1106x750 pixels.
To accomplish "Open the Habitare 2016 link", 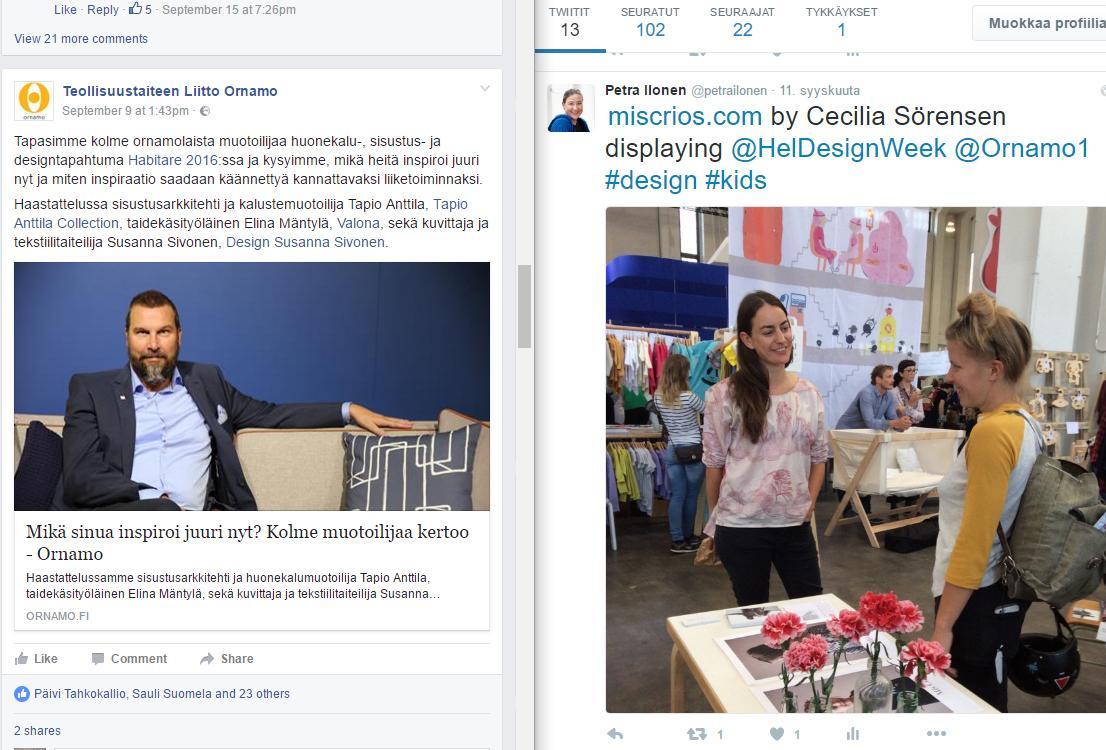I will click(x=173, y=160).
